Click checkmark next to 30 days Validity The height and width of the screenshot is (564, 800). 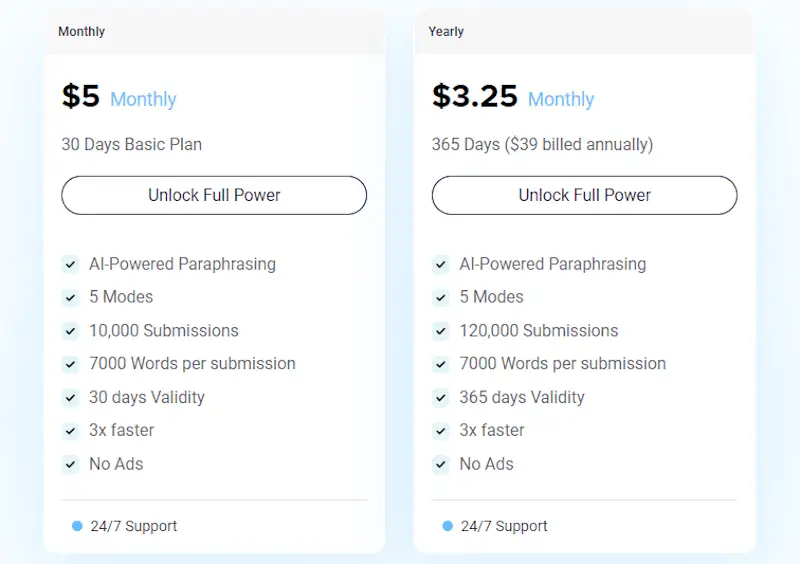pyautogui.click(x=70, y=398)
